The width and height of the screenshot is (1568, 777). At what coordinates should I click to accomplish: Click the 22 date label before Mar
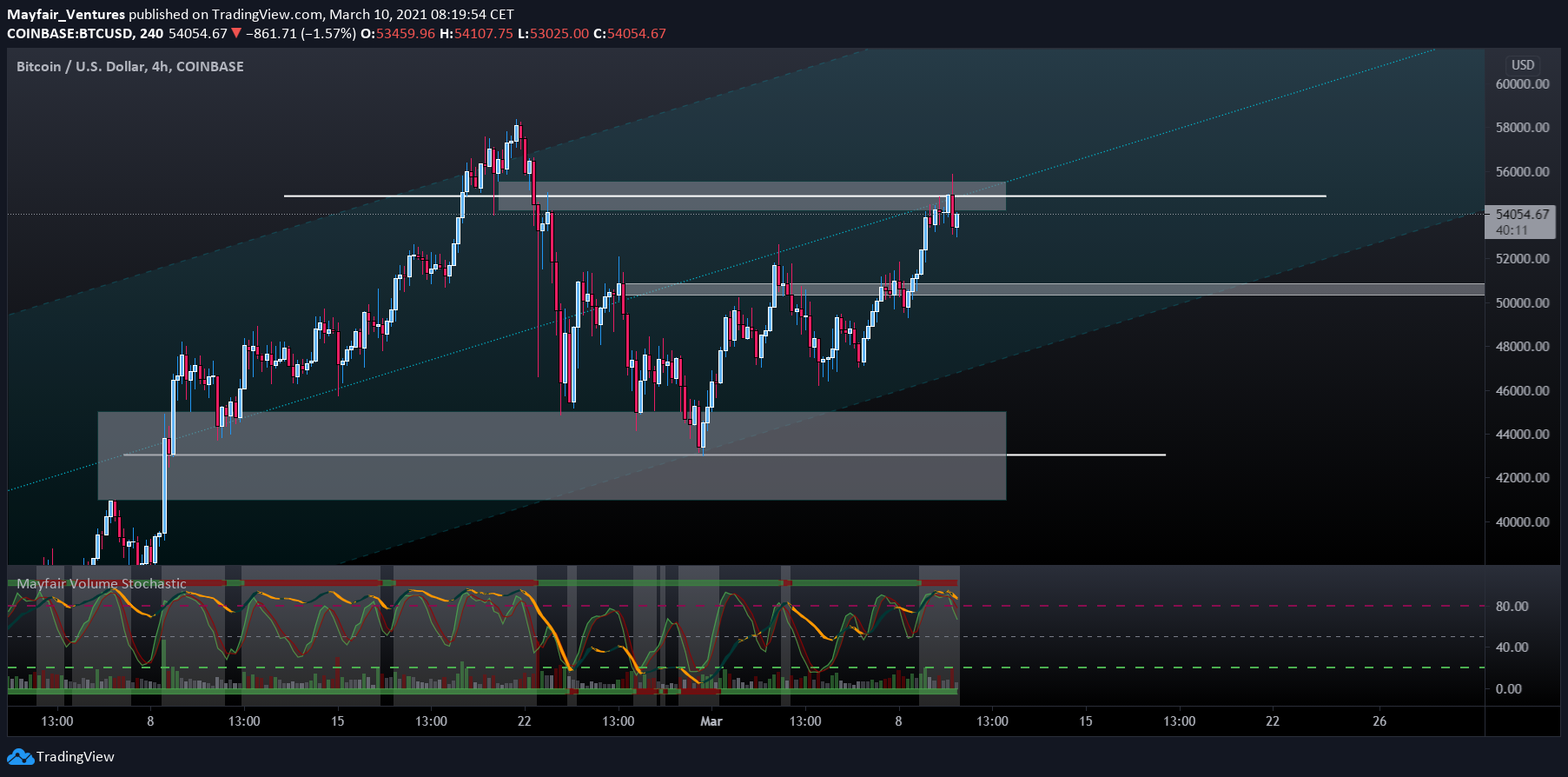click(x=524, y=721)
